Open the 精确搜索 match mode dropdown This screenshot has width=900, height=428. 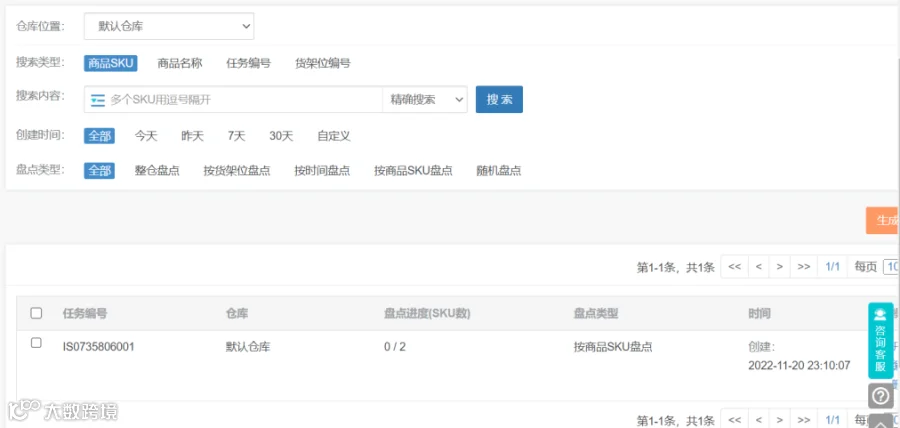[425, 99]
